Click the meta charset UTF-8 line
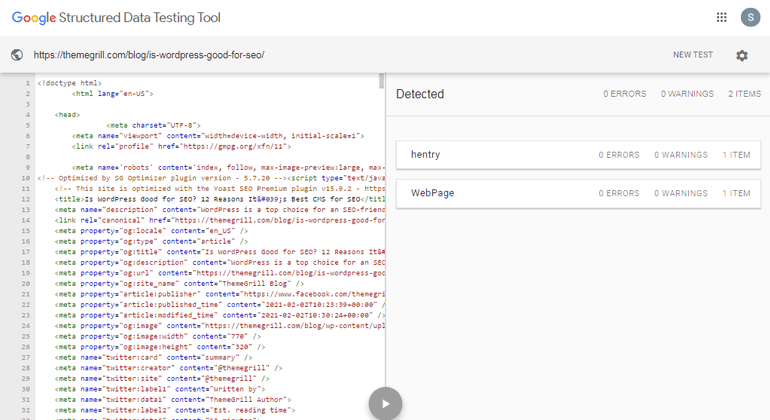The height and width of the screenshot is (420, 770). coord(153,125)
